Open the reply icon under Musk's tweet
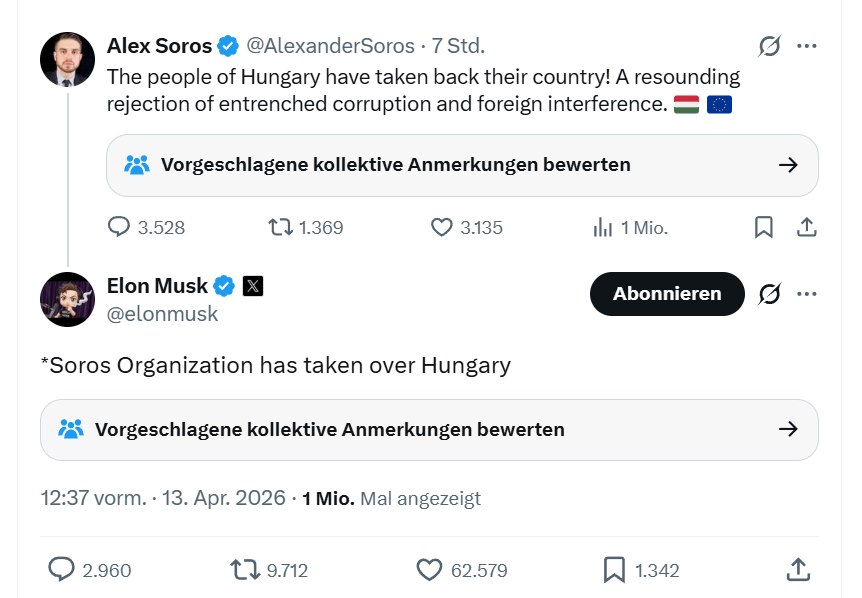 62,568
